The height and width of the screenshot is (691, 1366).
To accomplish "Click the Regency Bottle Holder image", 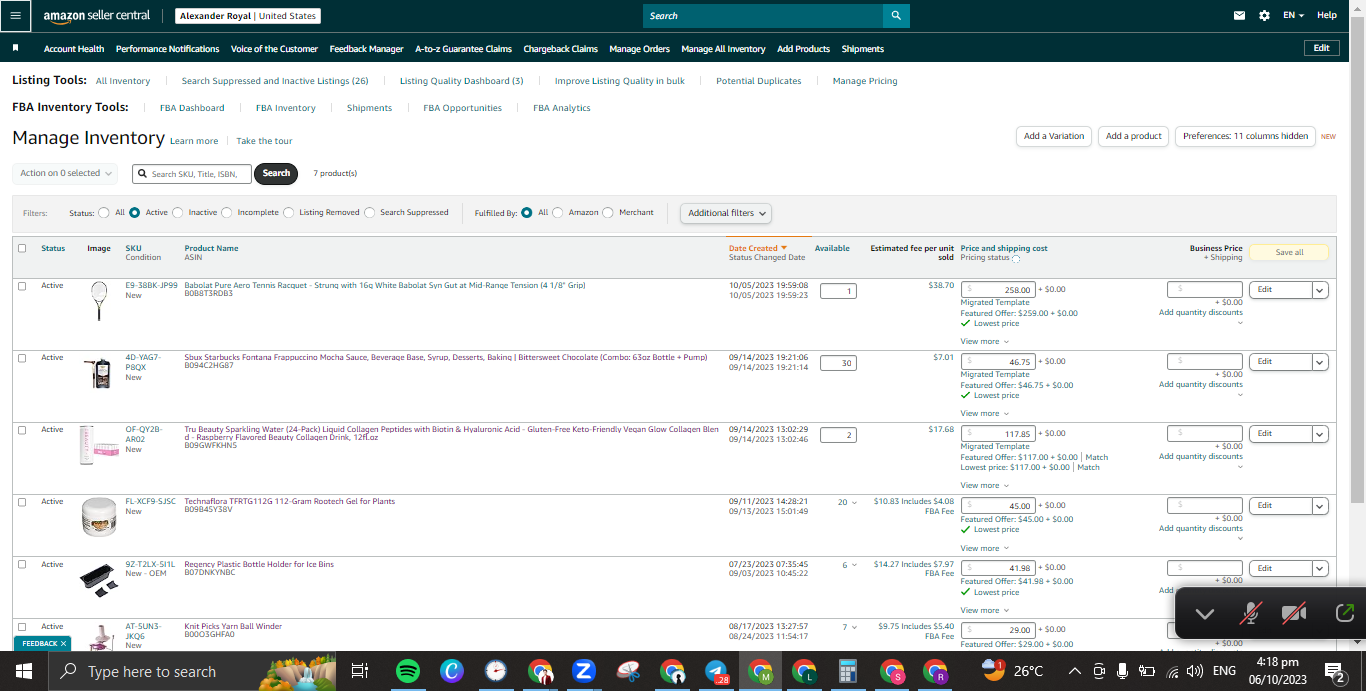I will [x=99, y=580].
